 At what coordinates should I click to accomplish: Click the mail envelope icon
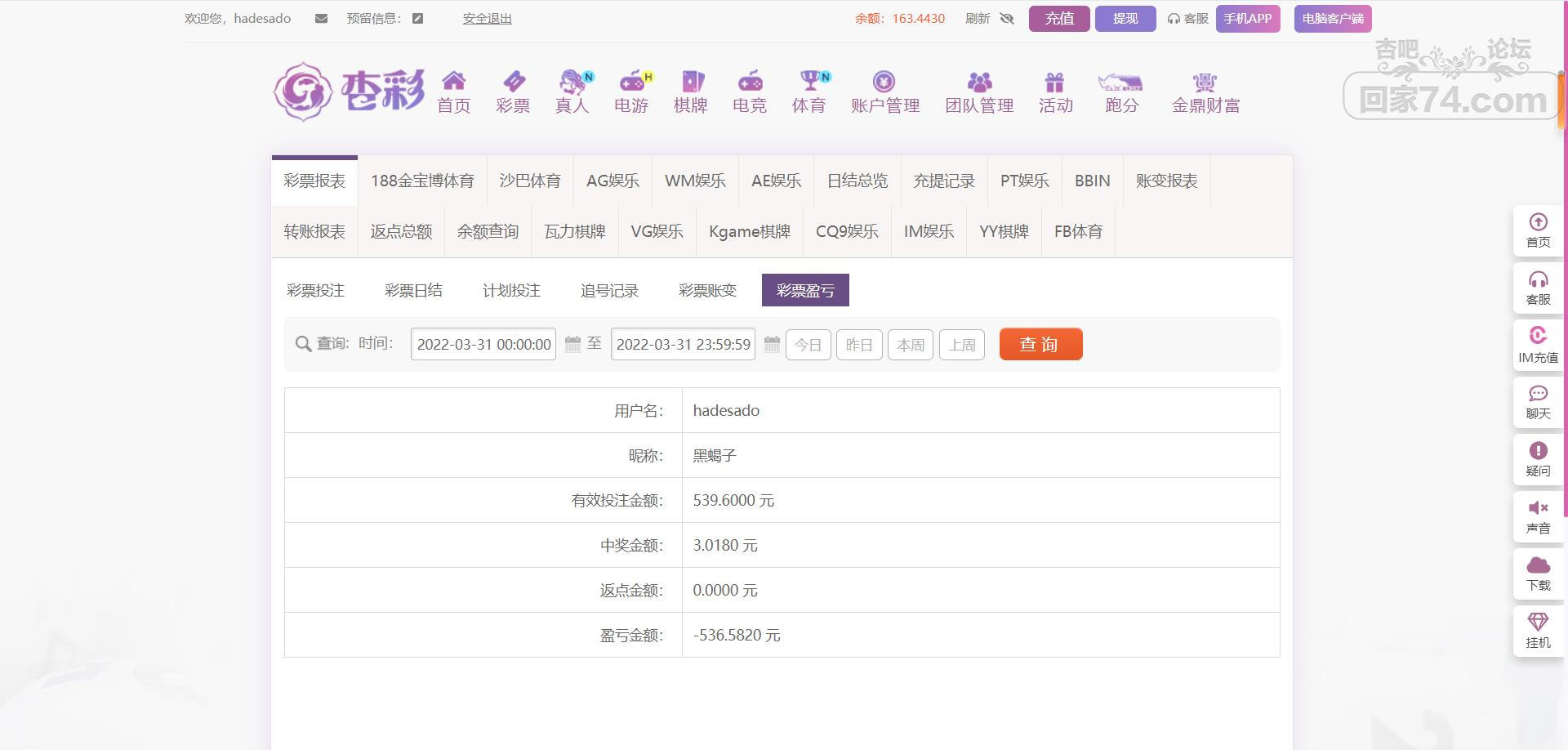(x=321, y=19)
